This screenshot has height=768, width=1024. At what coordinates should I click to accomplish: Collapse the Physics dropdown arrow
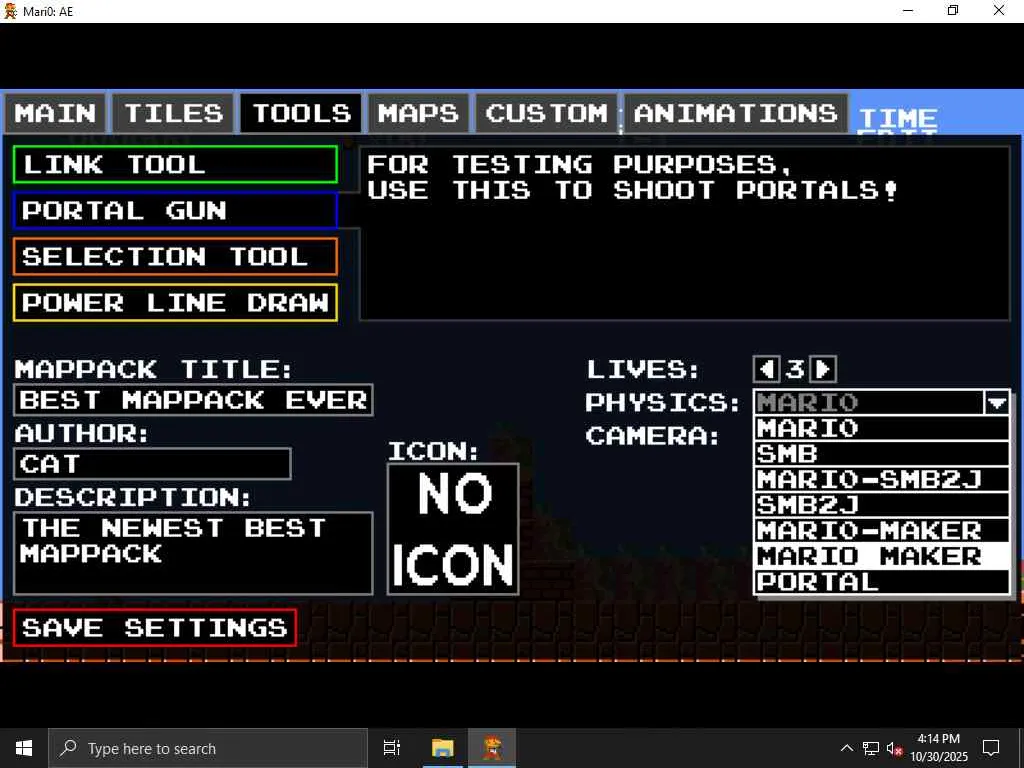pyautogui.click(x=997, y=402)
